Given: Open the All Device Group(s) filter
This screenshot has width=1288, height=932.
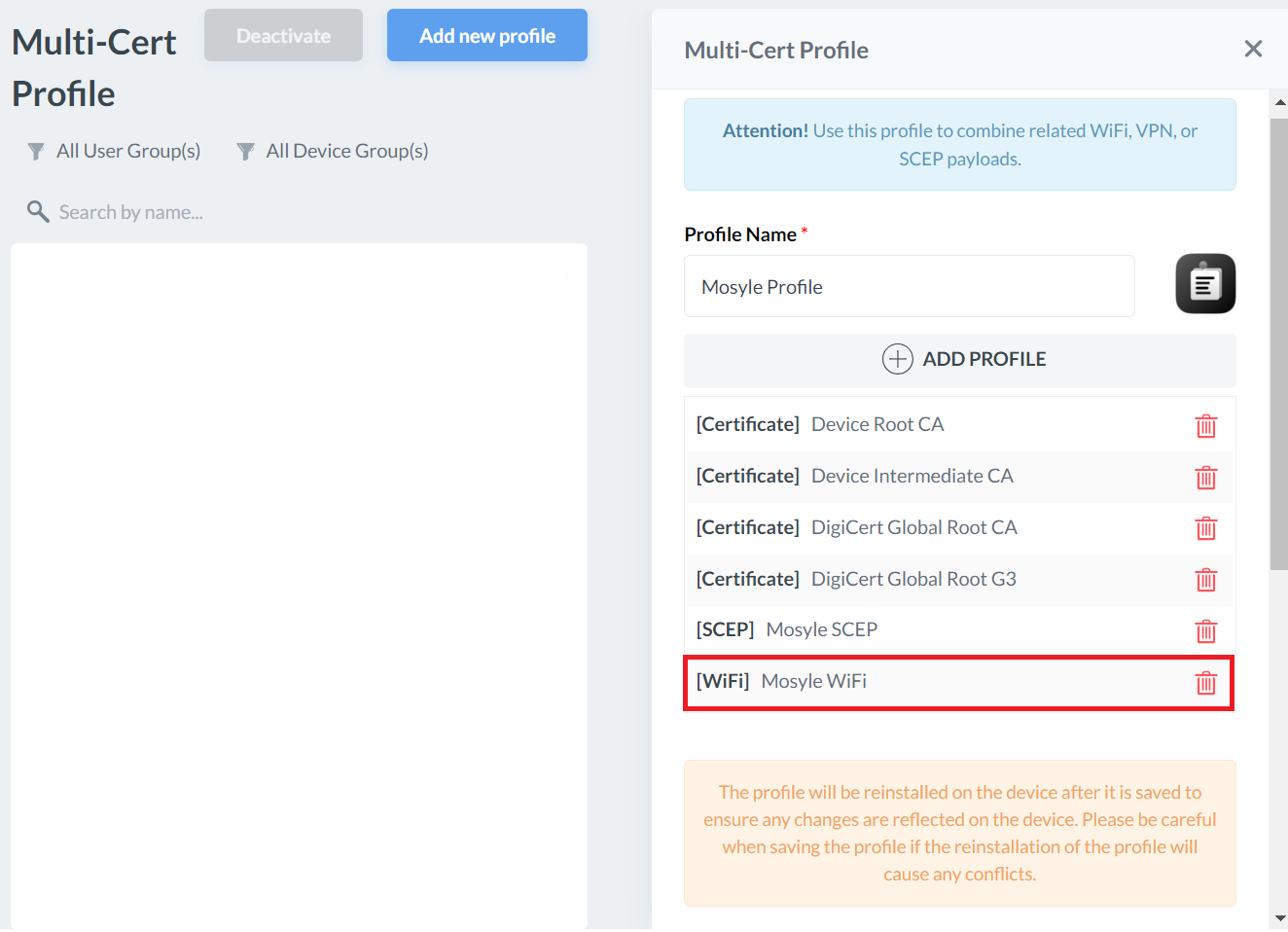Looking at the screenshot, I should [x=333, y=151].
